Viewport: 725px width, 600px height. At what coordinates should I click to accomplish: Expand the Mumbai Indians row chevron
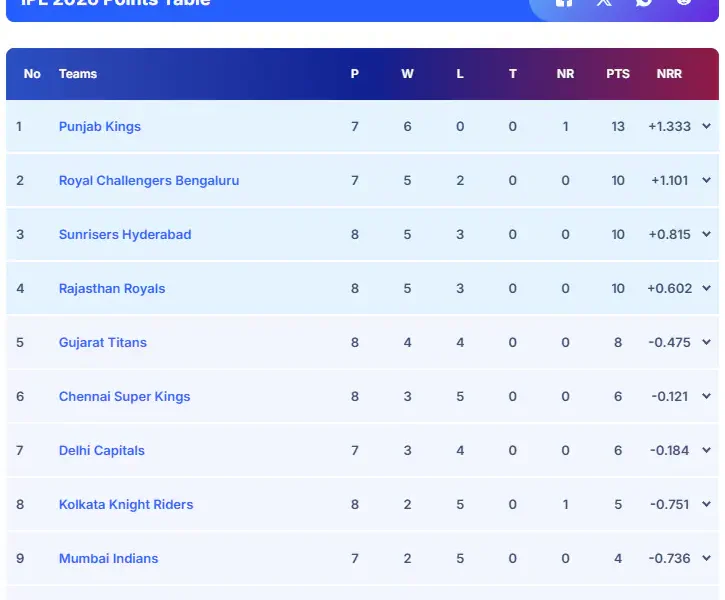pyautogui.click(x=706, y=559)
